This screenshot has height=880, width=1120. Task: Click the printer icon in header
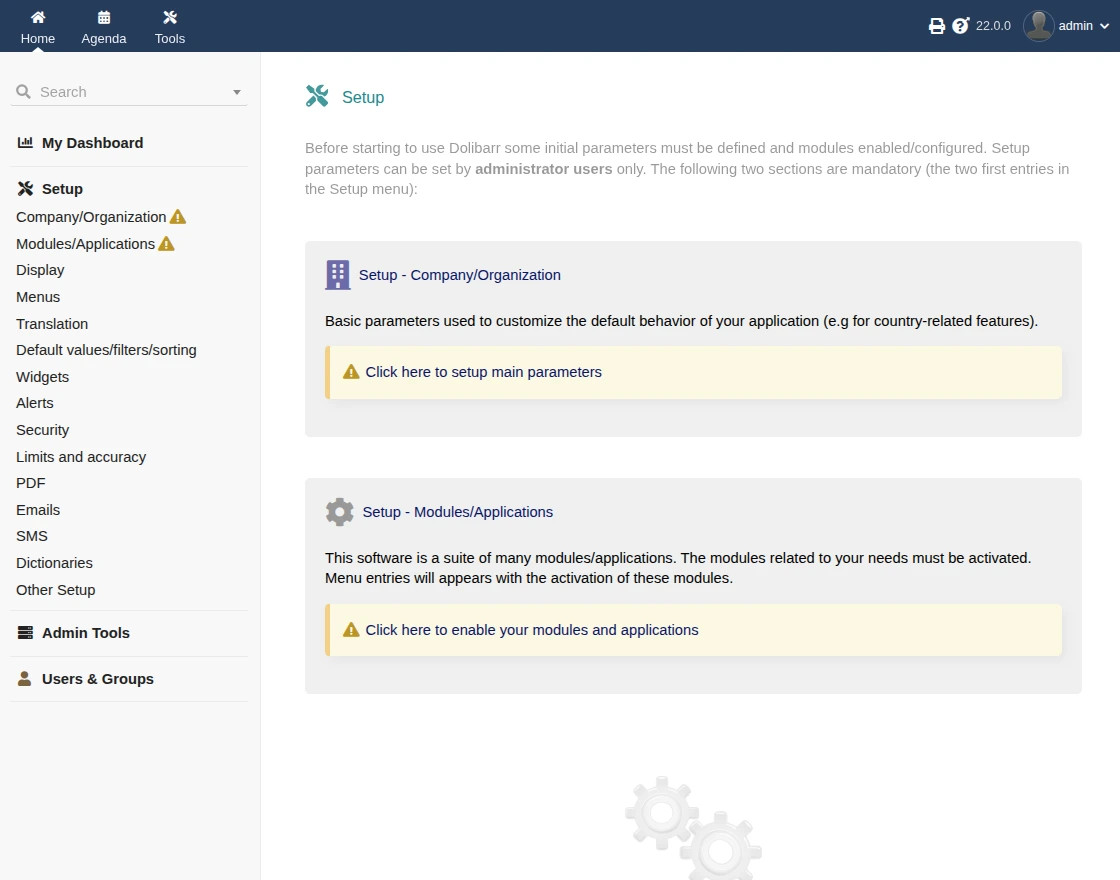point(937,26)
